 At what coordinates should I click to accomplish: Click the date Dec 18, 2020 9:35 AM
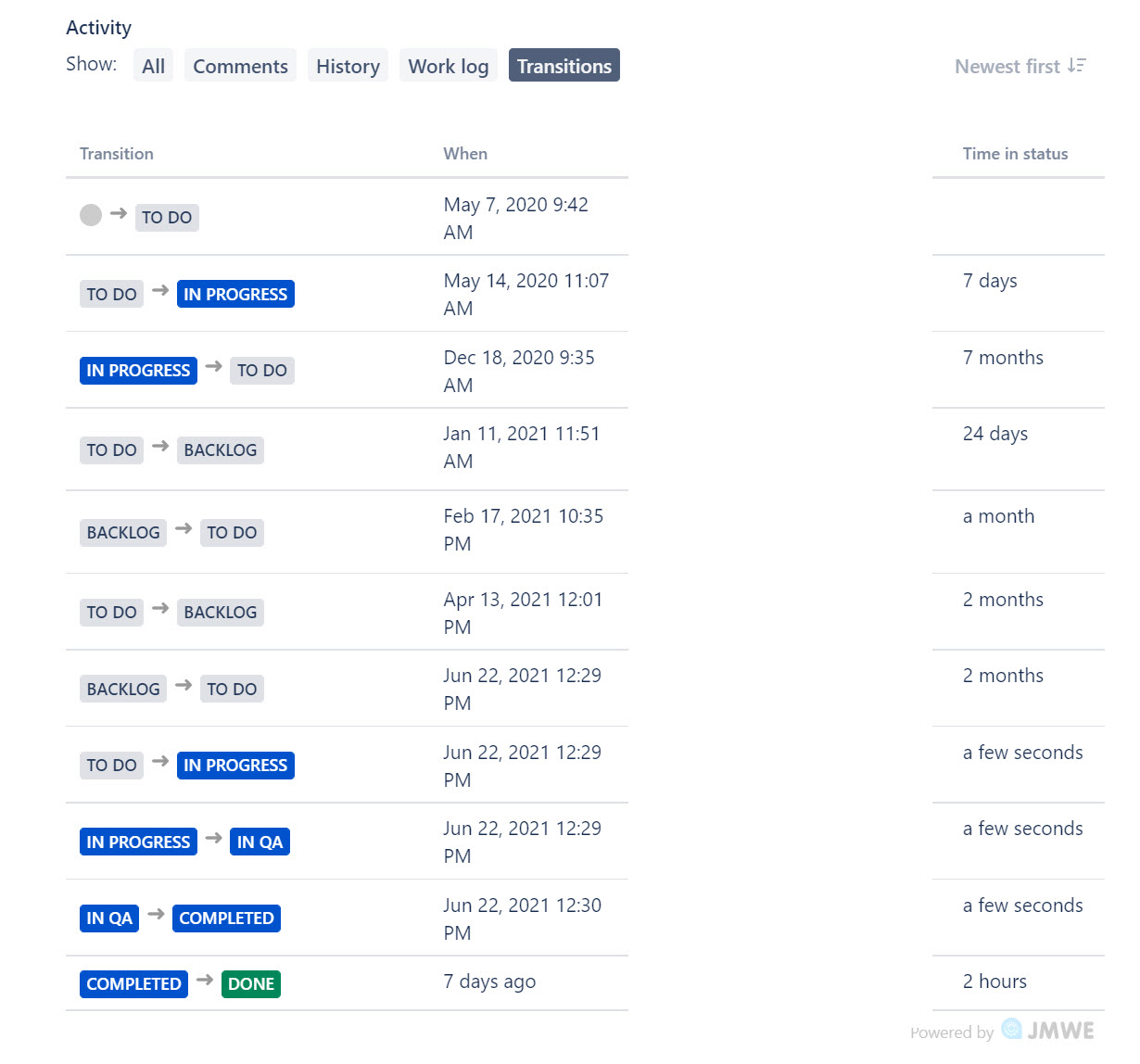pyautogui.click(x=519, y=371)
